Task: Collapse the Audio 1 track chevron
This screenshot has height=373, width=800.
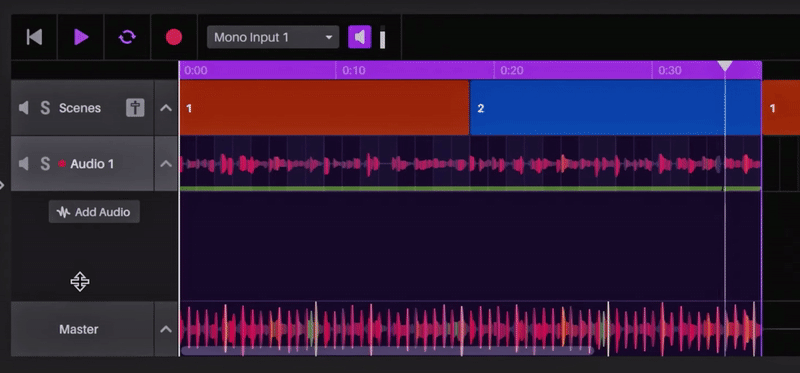Action: tap(166, 164)
